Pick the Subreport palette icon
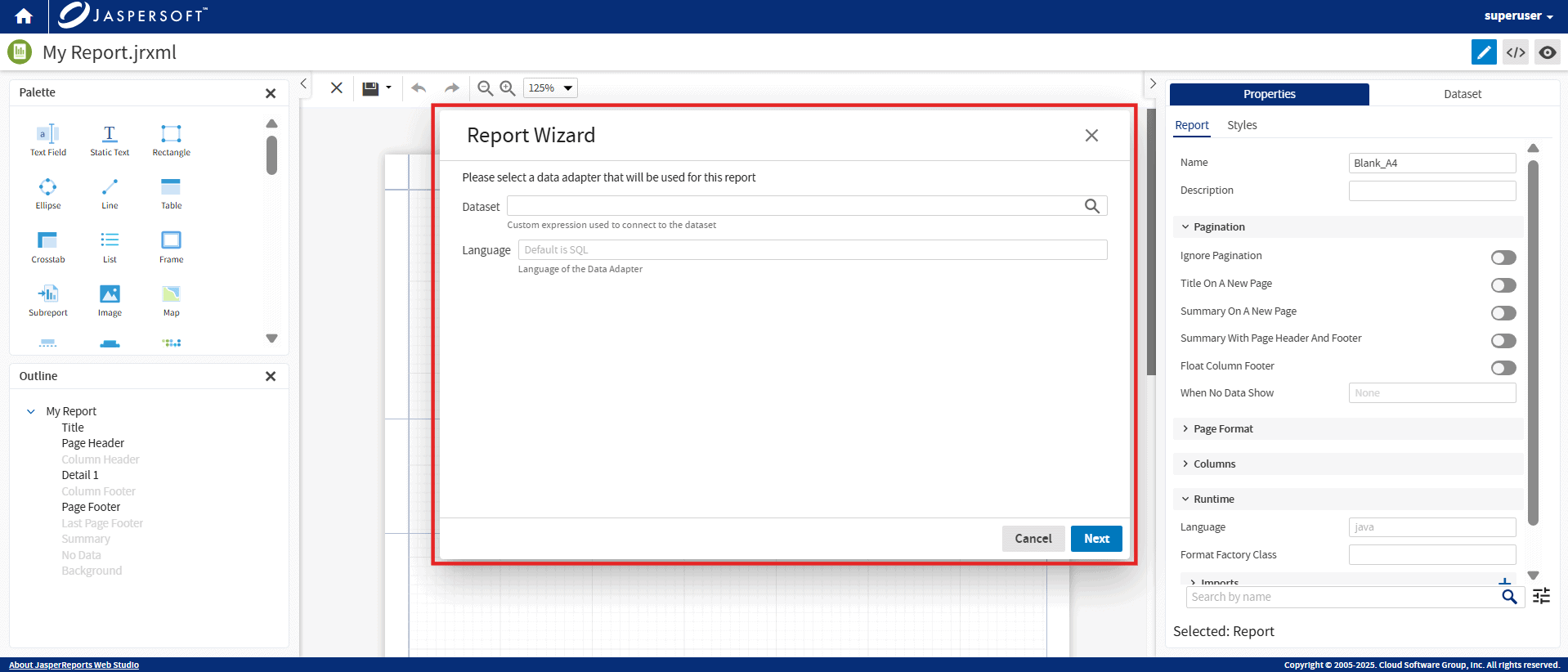1568x672 pixels. point(47,298)
